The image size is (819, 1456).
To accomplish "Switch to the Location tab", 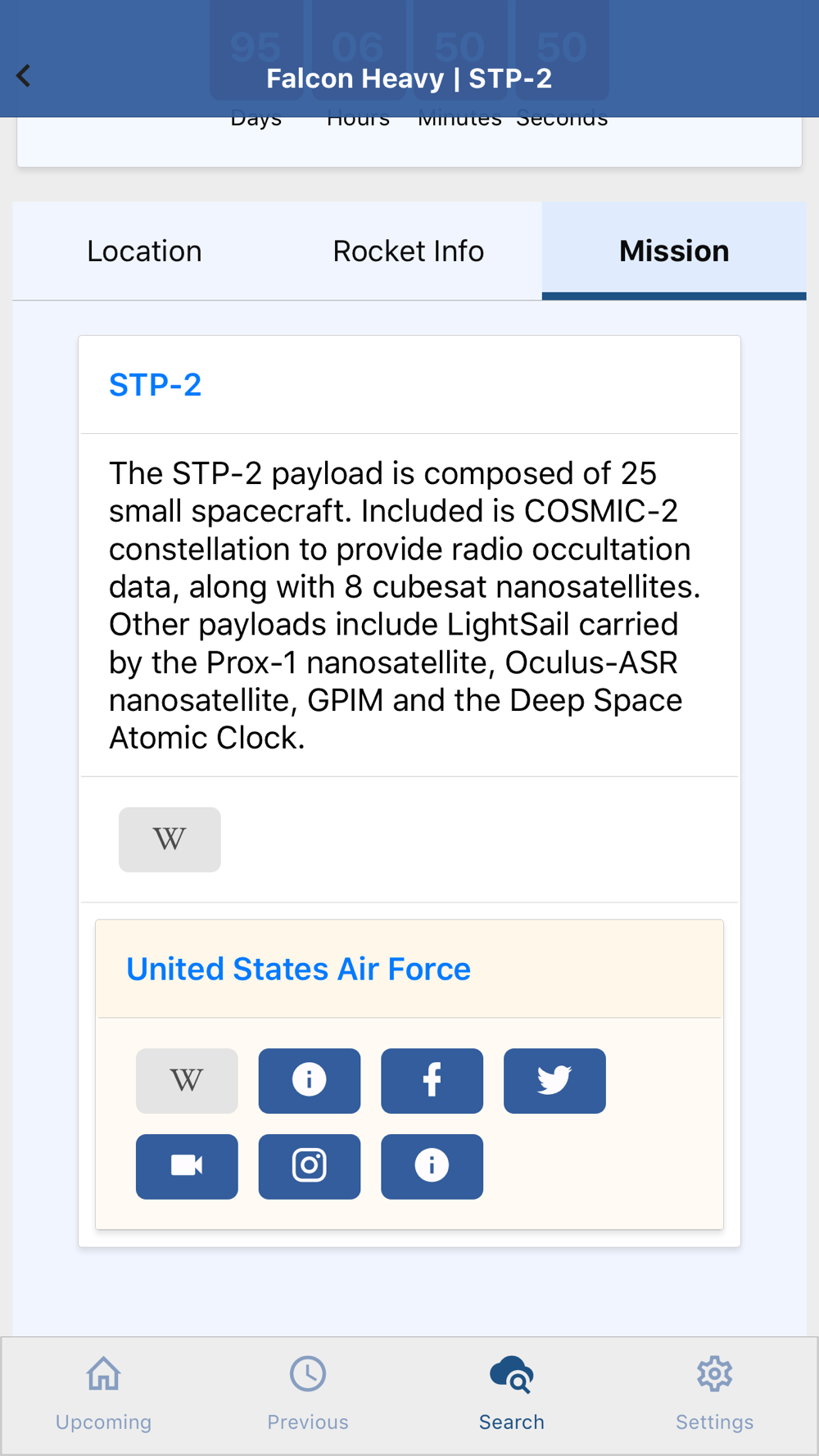I will click(144, 251).
